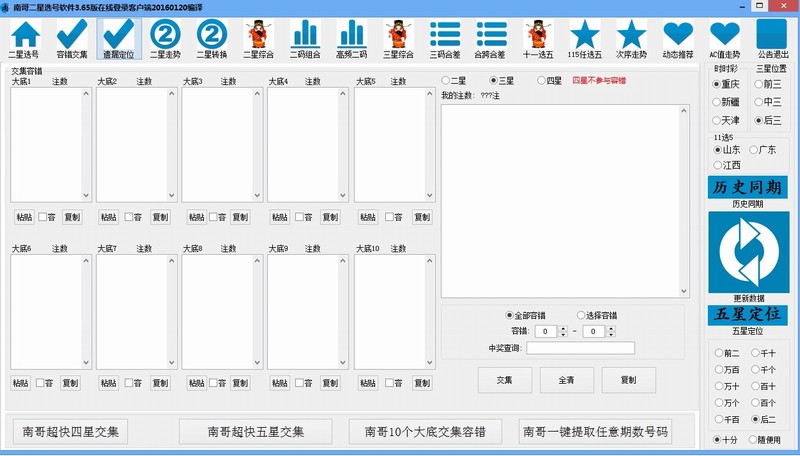800x456 pixels.
Task: Click the 115任选五 star icon
Action: point(585,36)
